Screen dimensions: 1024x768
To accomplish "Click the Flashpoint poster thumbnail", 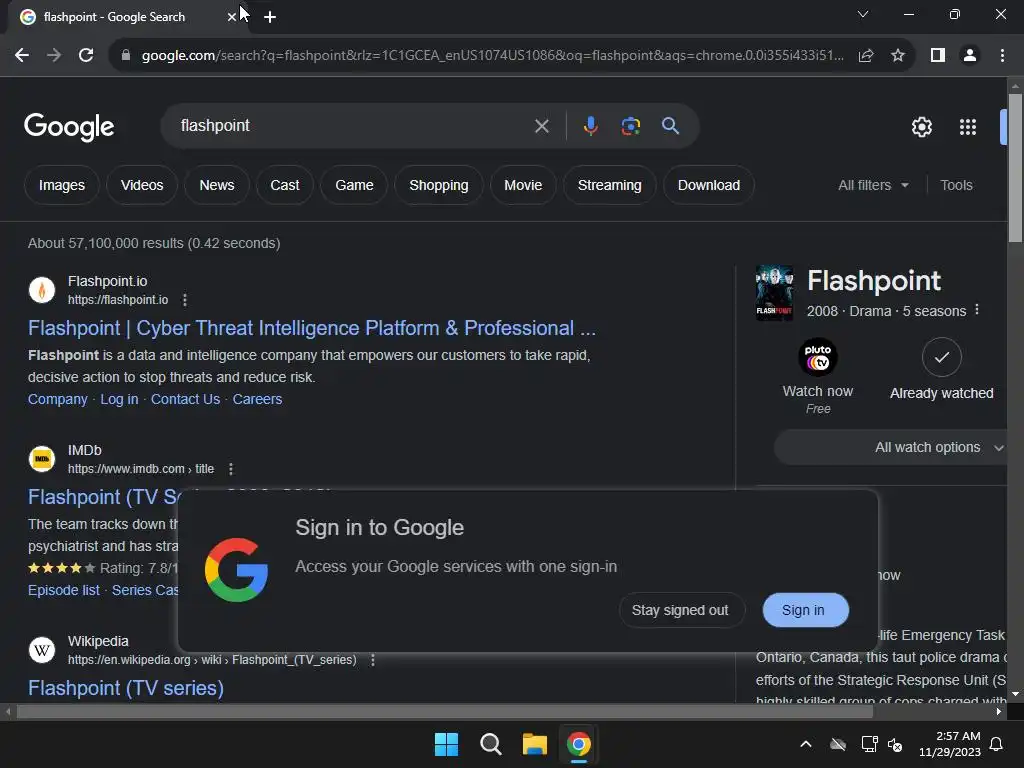I will click(x=775, y=293).
